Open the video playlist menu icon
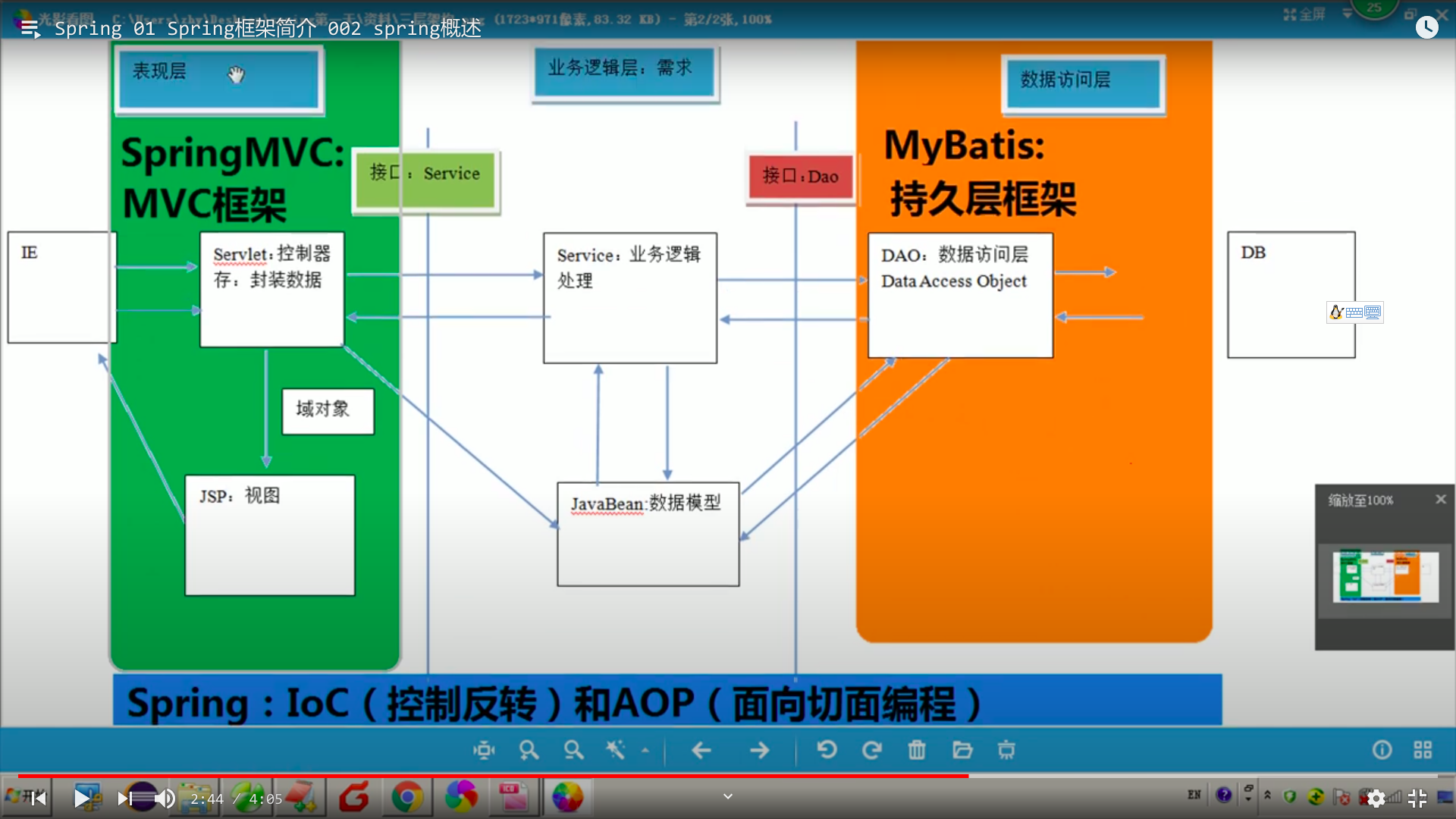Viewport: 1456px width, 819px height. 30,29
